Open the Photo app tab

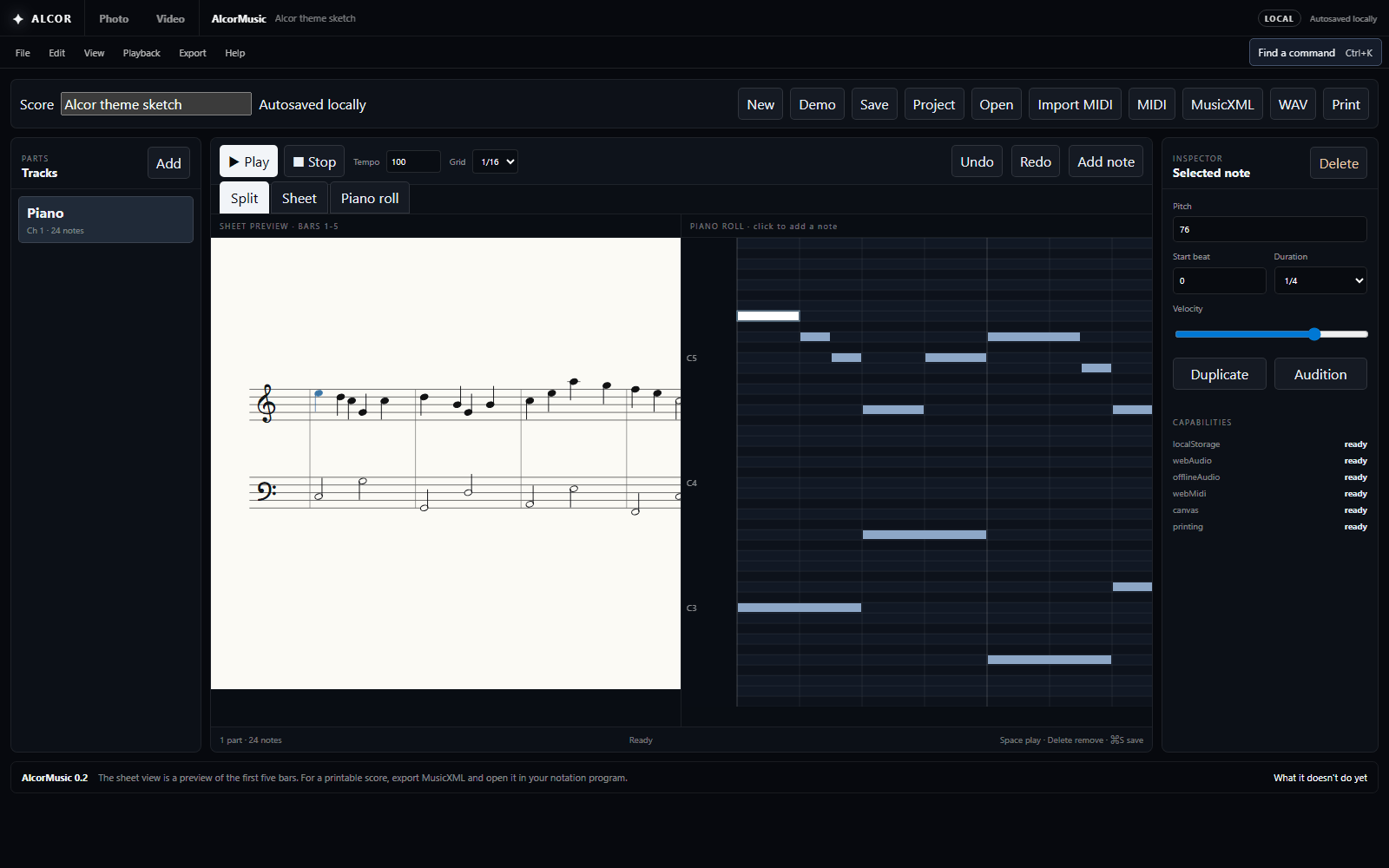[114, 18]
